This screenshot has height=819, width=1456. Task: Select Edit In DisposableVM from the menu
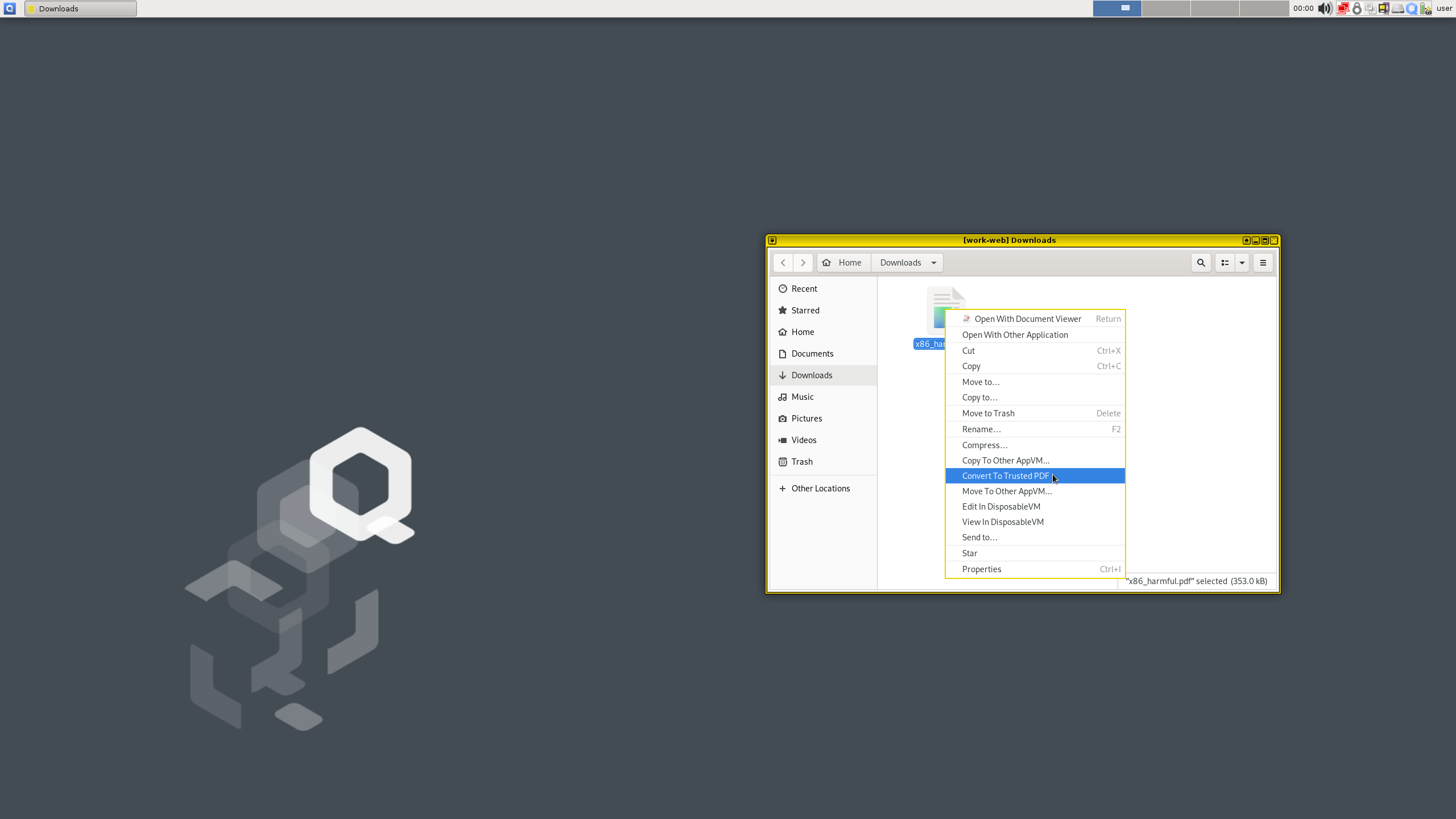[1001, 506]
